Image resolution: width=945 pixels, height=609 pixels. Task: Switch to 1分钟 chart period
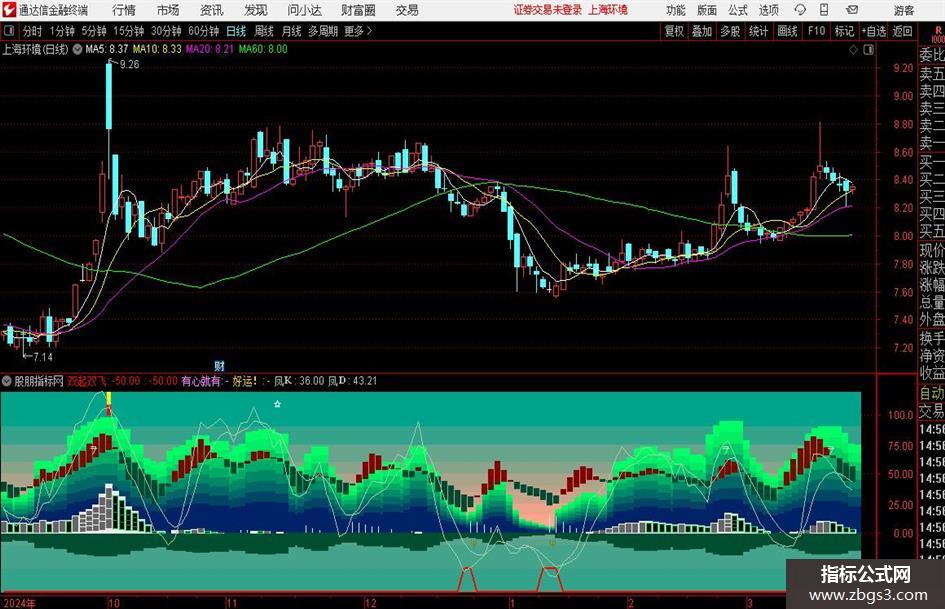pos(62,31)
